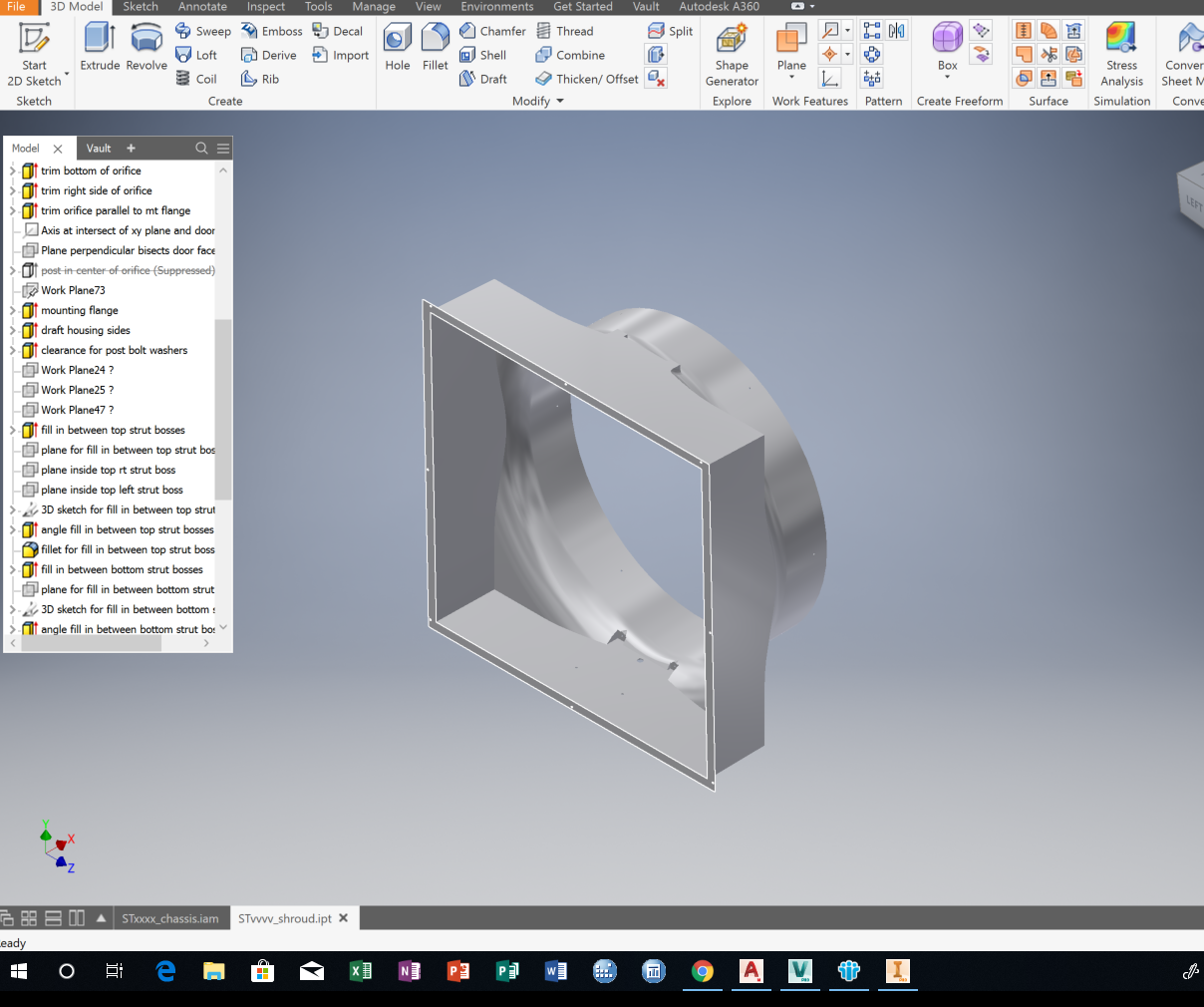Screen dimensions: 1204x1007
Task: Select Thicken/Offset tool
Action: (587, 79)
